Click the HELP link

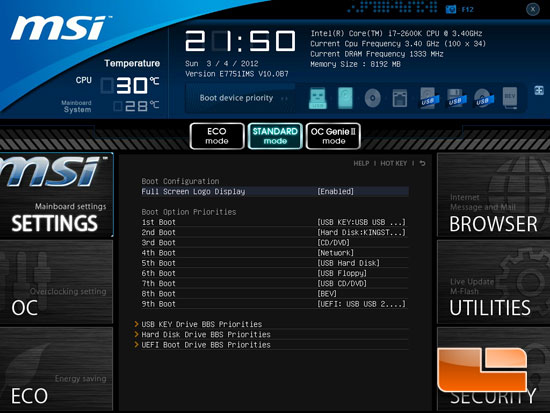click(x=361, y=164)
